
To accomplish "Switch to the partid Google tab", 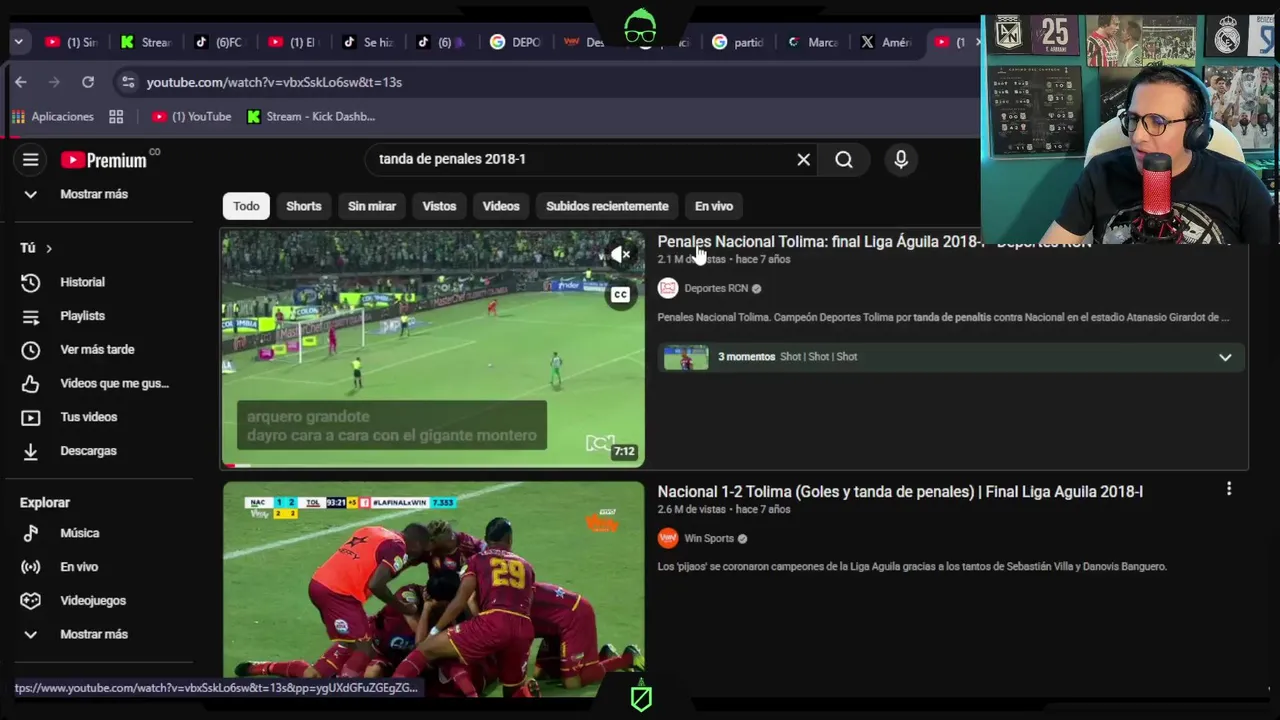I will pyautogui.click(x=738, y=42).
